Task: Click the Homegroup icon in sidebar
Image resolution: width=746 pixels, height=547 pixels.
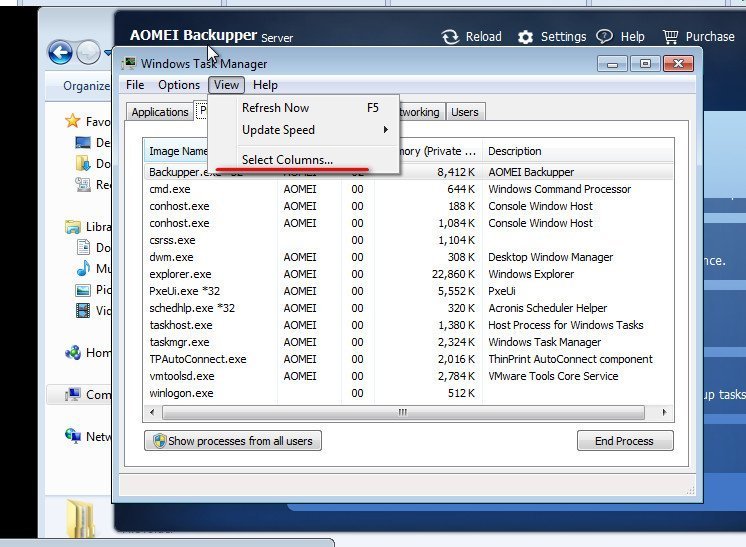Action: click(72, 353)
